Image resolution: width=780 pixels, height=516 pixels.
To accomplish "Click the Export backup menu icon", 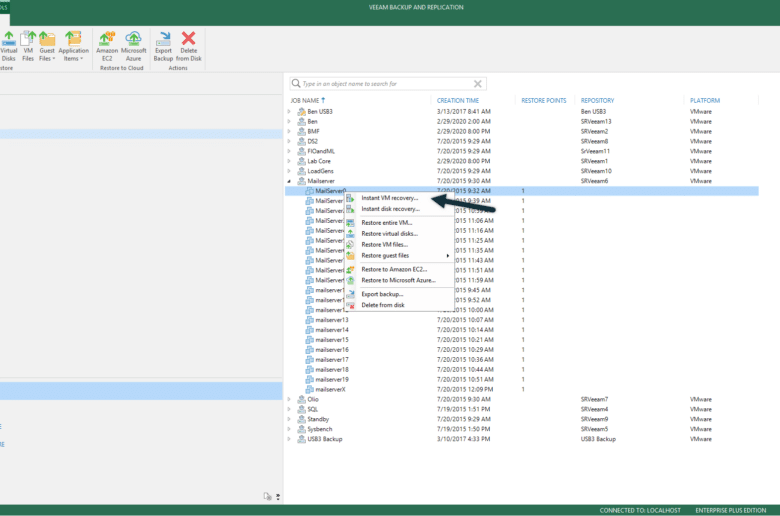I will [350, 294].
